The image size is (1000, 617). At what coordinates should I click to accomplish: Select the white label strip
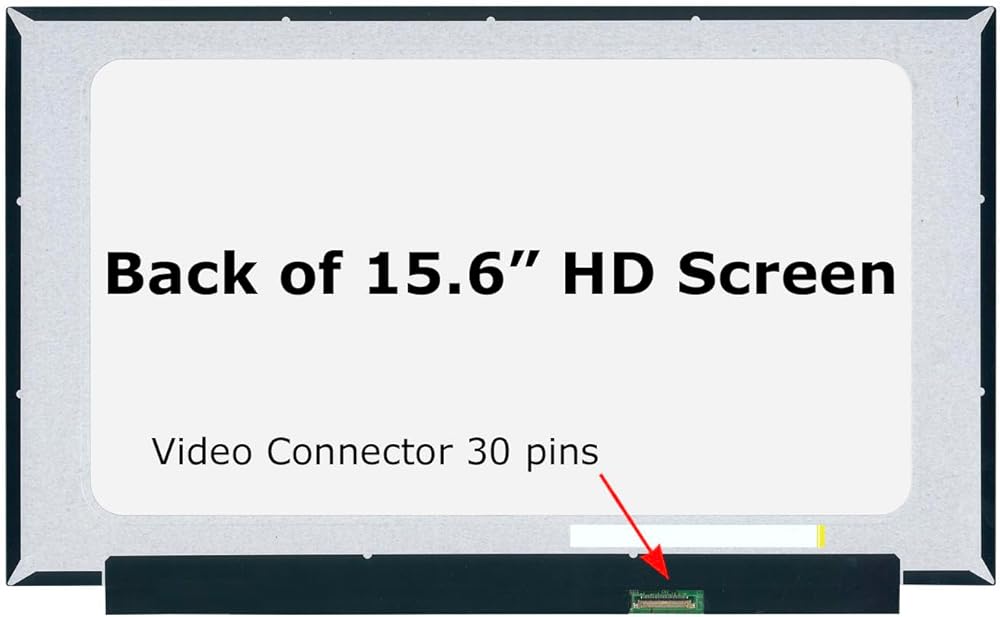694,536
